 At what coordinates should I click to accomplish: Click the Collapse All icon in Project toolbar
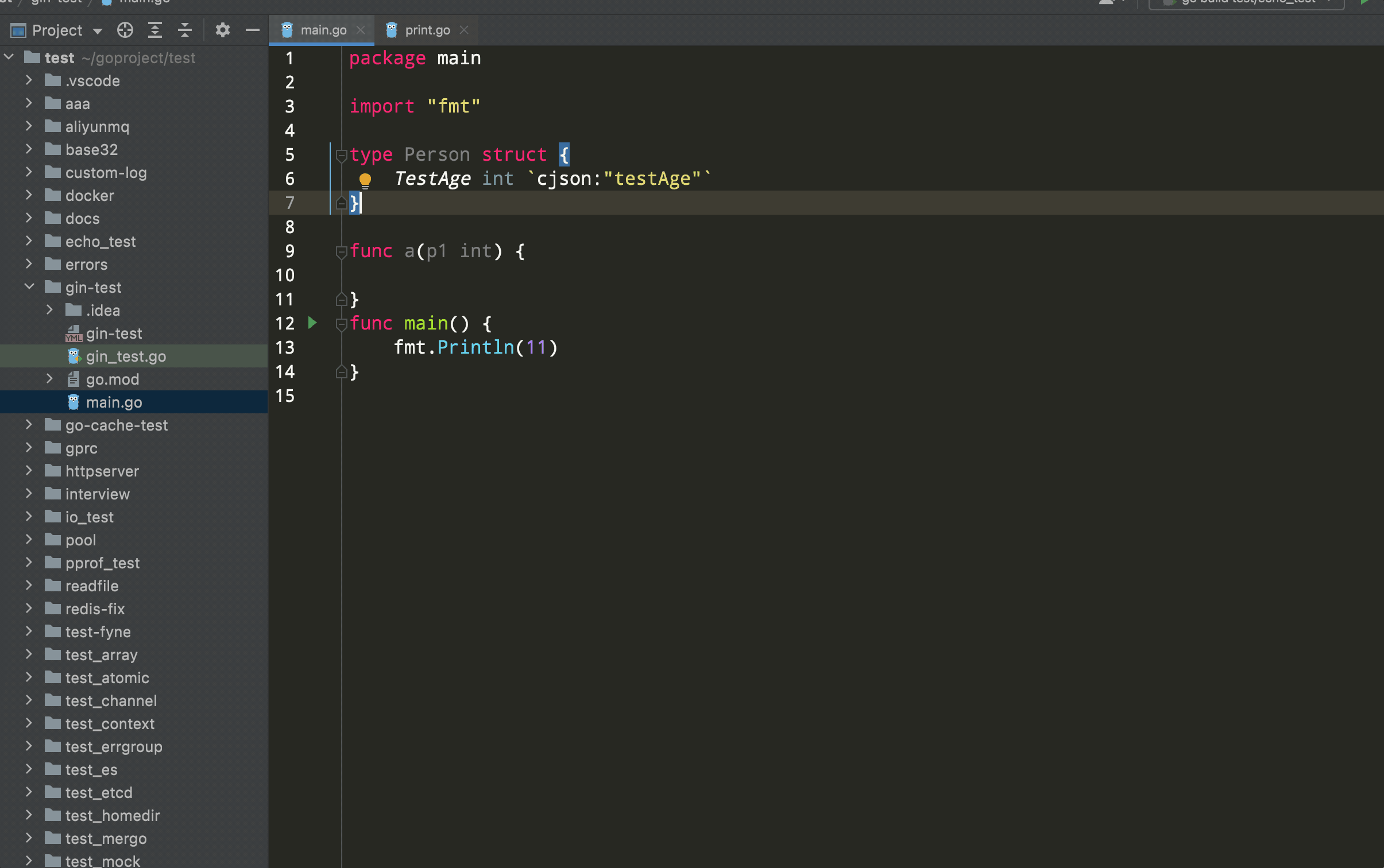[x=184, y=30]
